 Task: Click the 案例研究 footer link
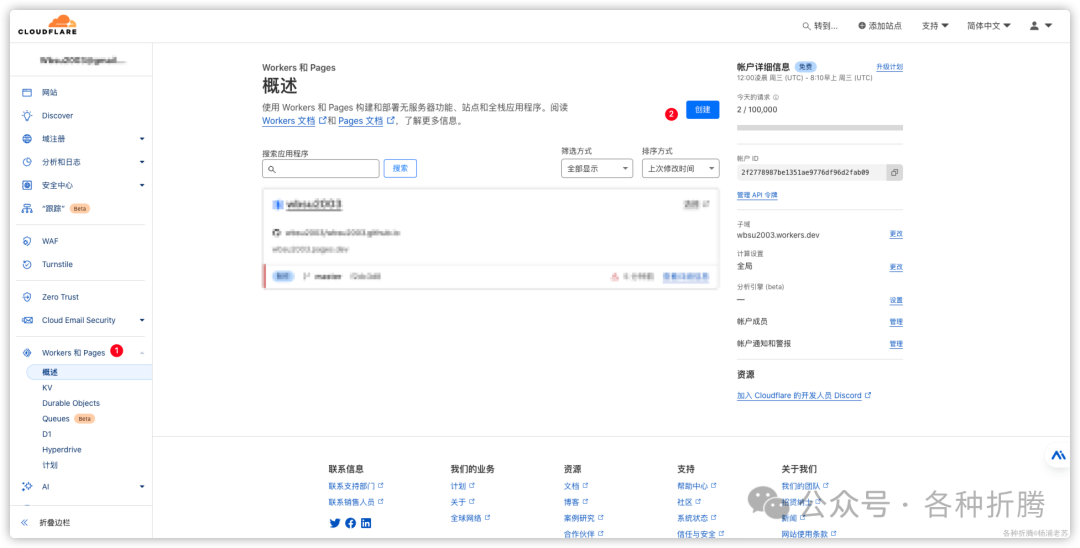583,518
